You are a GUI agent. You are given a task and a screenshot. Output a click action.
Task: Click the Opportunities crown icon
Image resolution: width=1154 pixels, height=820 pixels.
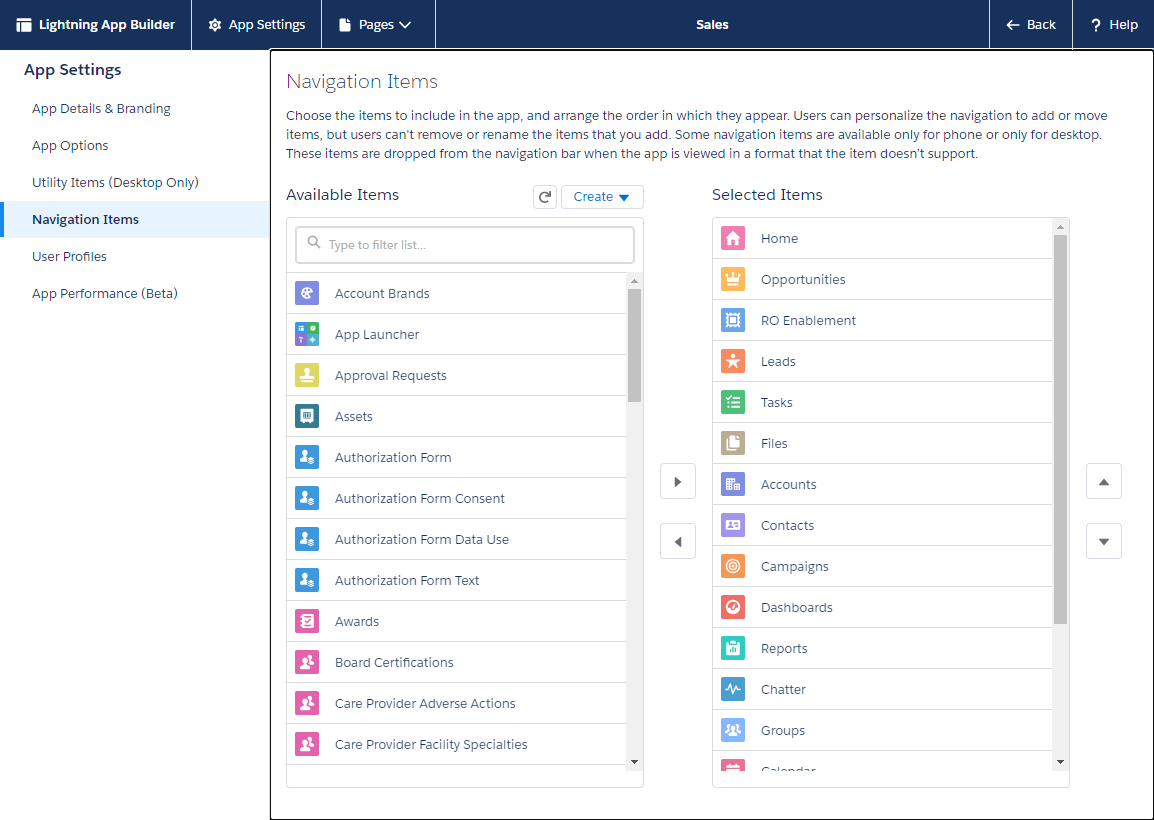tap(733, 279)
